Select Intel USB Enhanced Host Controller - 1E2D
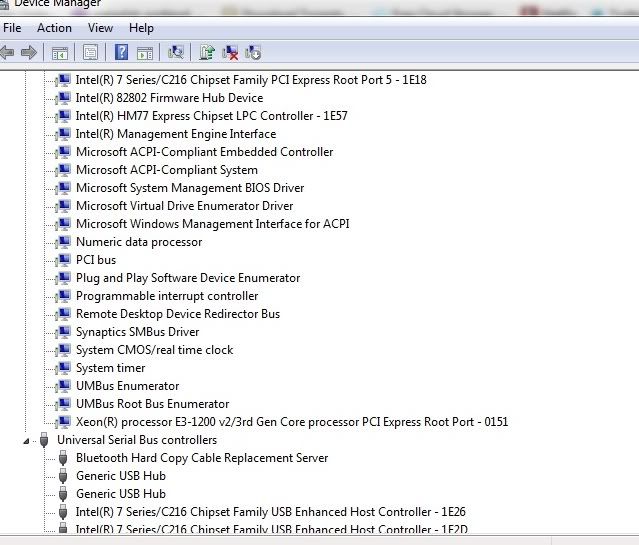Viewport: 639px width, 545px height. pos(272,529)
